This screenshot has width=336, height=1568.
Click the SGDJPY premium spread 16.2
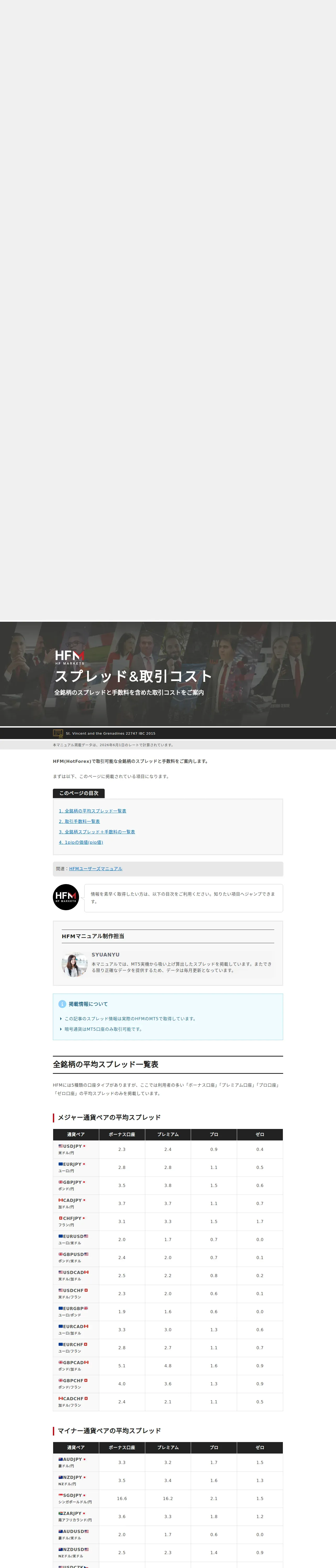168,1498
